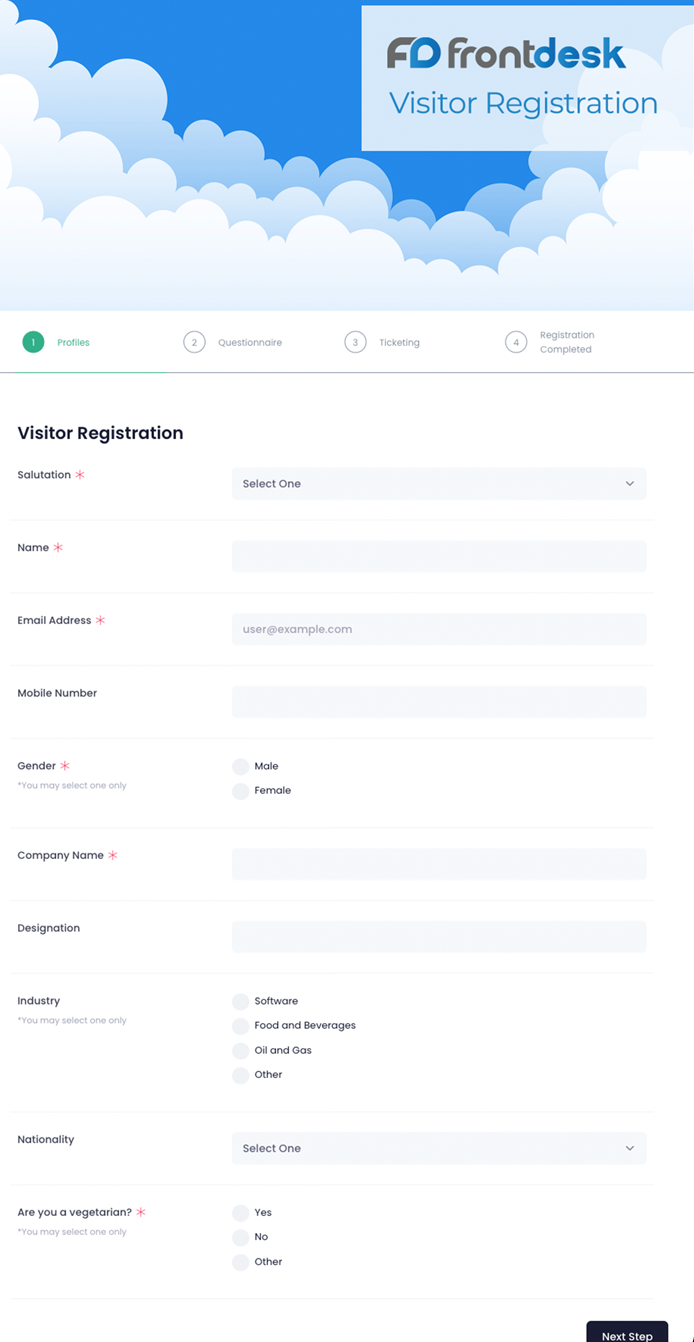Open the Nationality Select One dropdown
Image resolution: width=694 pixels, height=1342 pixels.
pos(439,1148)
